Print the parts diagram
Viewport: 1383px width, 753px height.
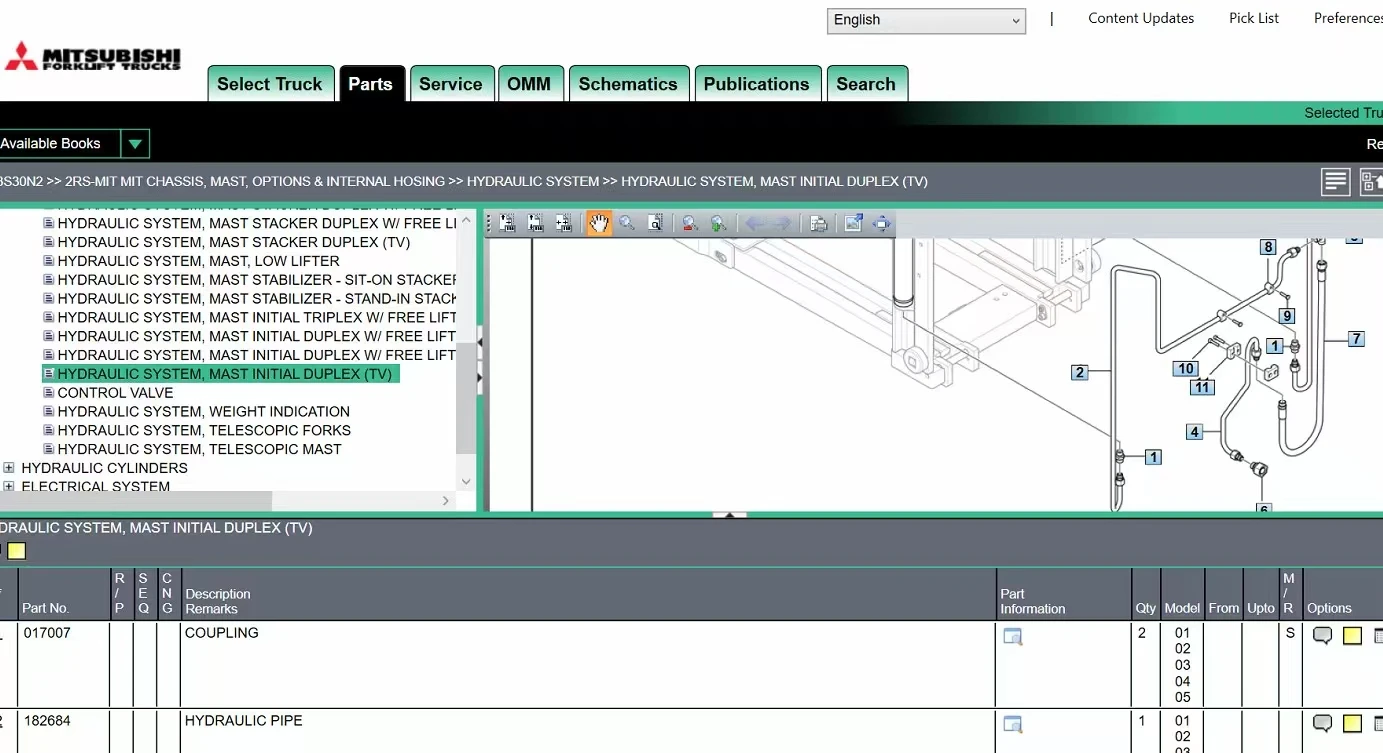[818, 223]
